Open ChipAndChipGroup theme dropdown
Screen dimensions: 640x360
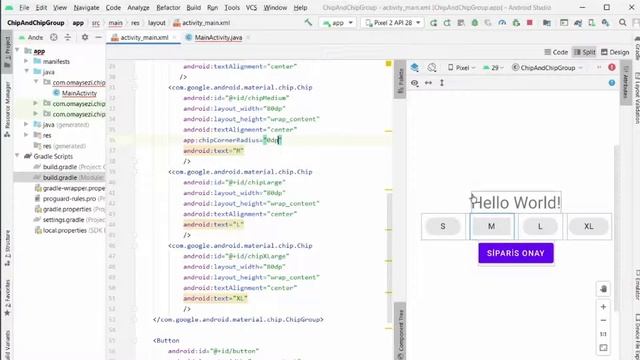click(547, 68)
